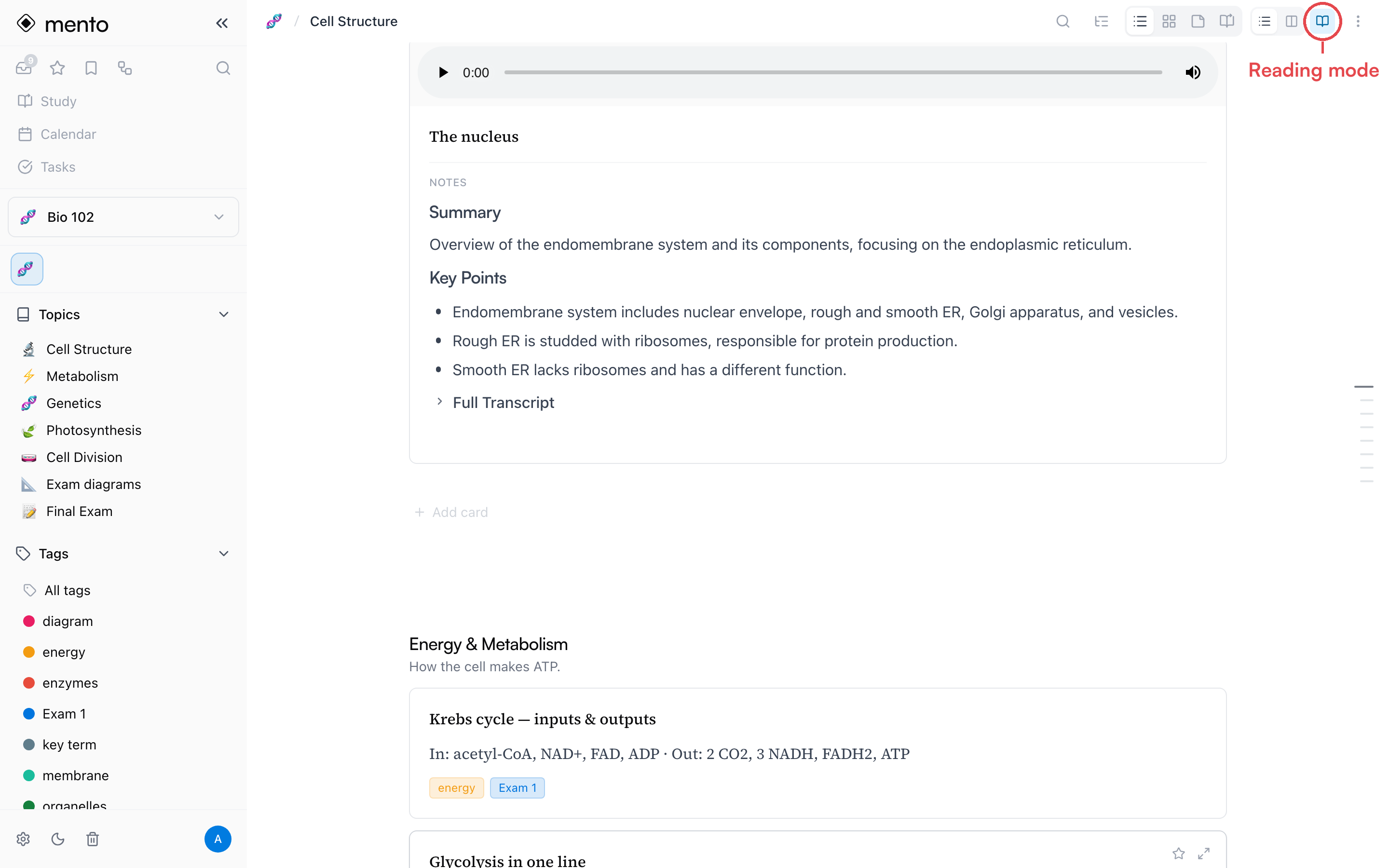Star the Glycolysis in one line card
The height and width of the screenshot is (868, 1389).
(1178, 853)
